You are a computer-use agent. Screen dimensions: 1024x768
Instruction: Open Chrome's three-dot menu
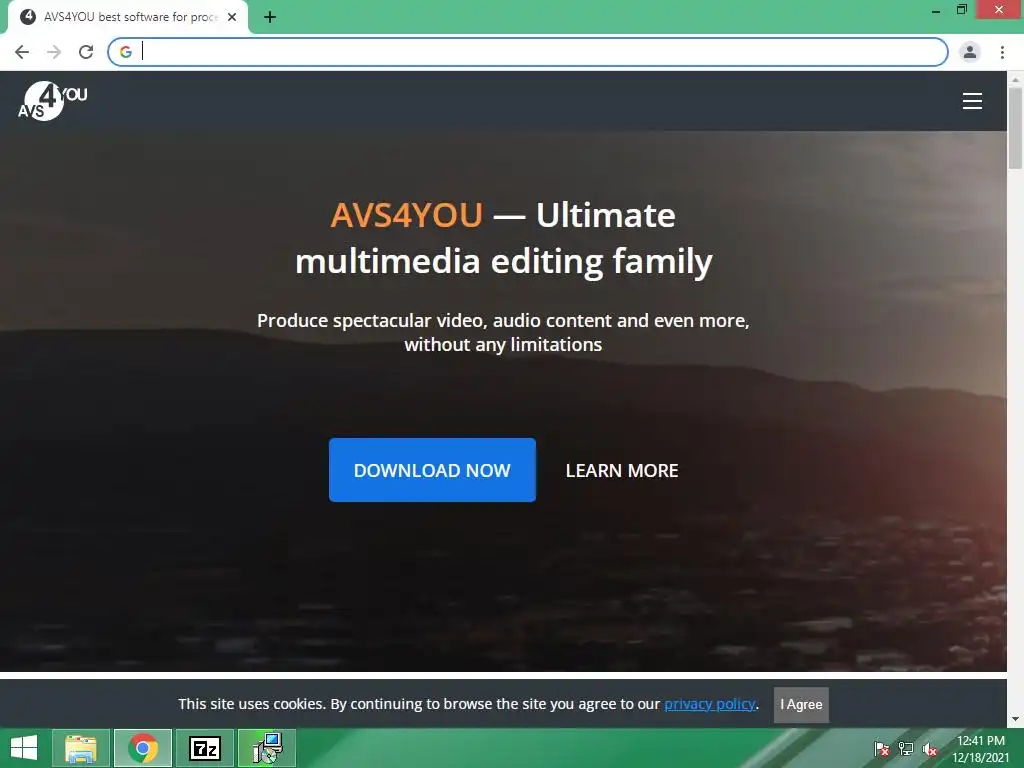pyautogui.click(x=1002, y=52)
